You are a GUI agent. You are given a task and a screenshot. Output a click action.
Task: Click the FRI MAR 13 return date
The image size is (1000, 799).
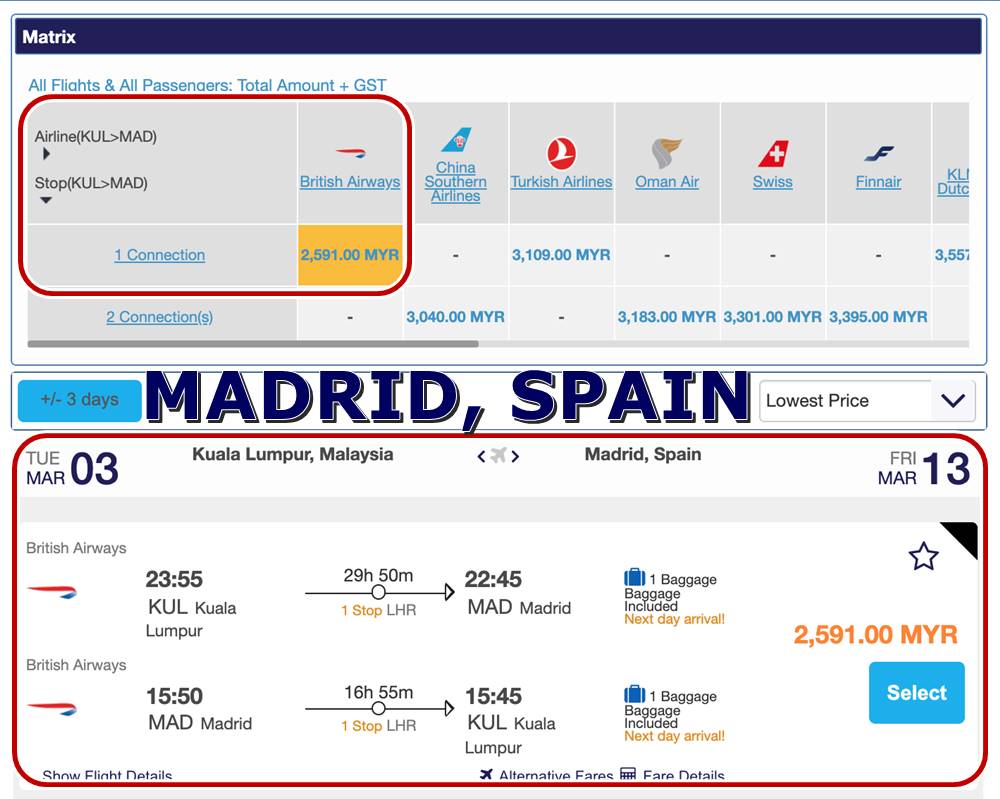(x=923, y=469)
